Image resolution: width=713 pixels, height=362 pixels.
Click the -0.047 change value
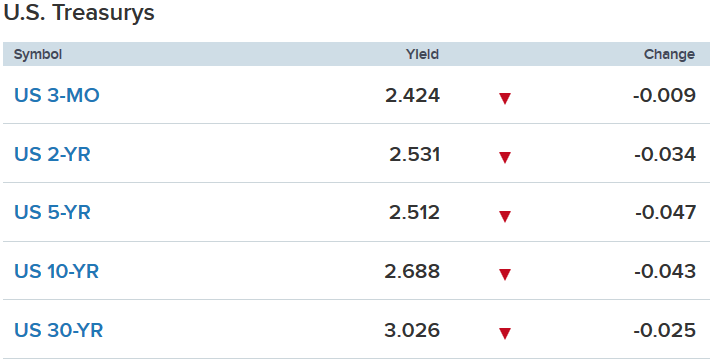click(x=665, y=213)
